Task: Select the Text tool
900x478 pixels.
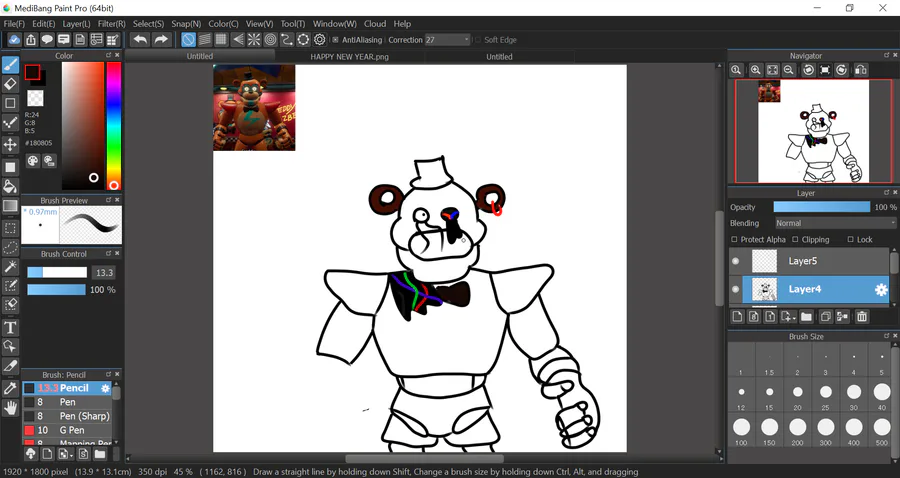Action: 10,328
